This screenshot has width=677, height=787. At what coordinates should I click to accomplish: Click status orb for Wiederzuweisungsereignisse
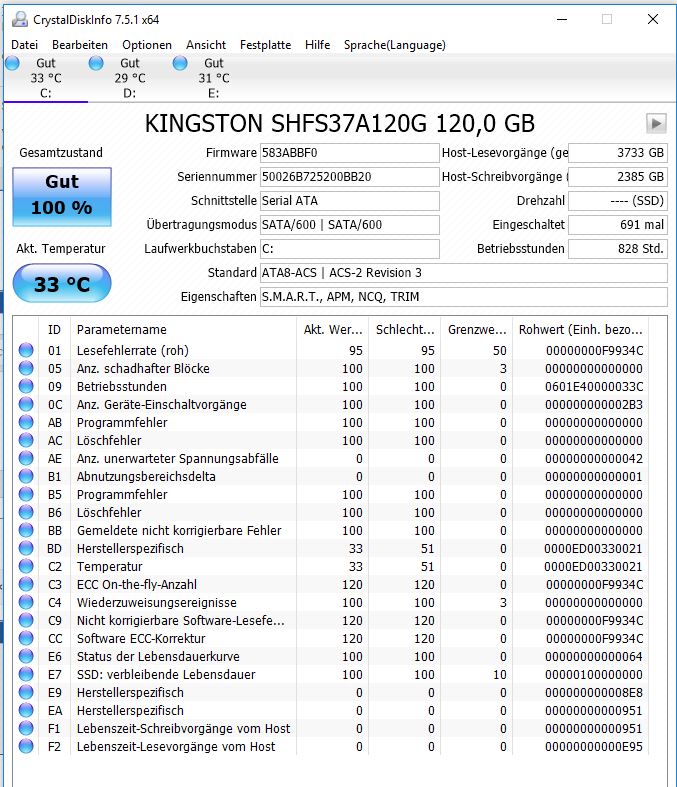coord(26,602)
